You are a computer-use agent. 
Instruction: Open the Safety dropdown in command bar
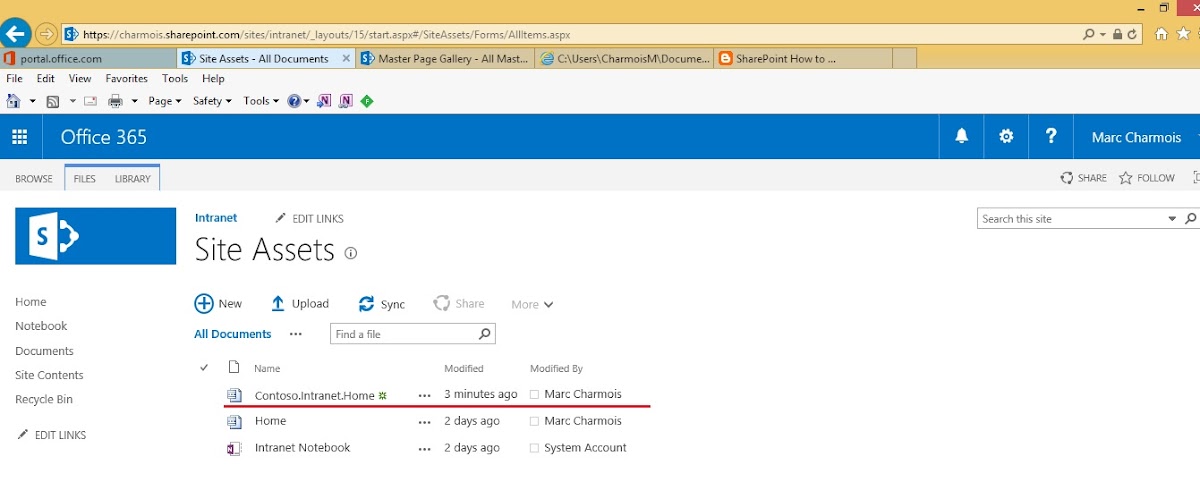(x=212, y=101)
